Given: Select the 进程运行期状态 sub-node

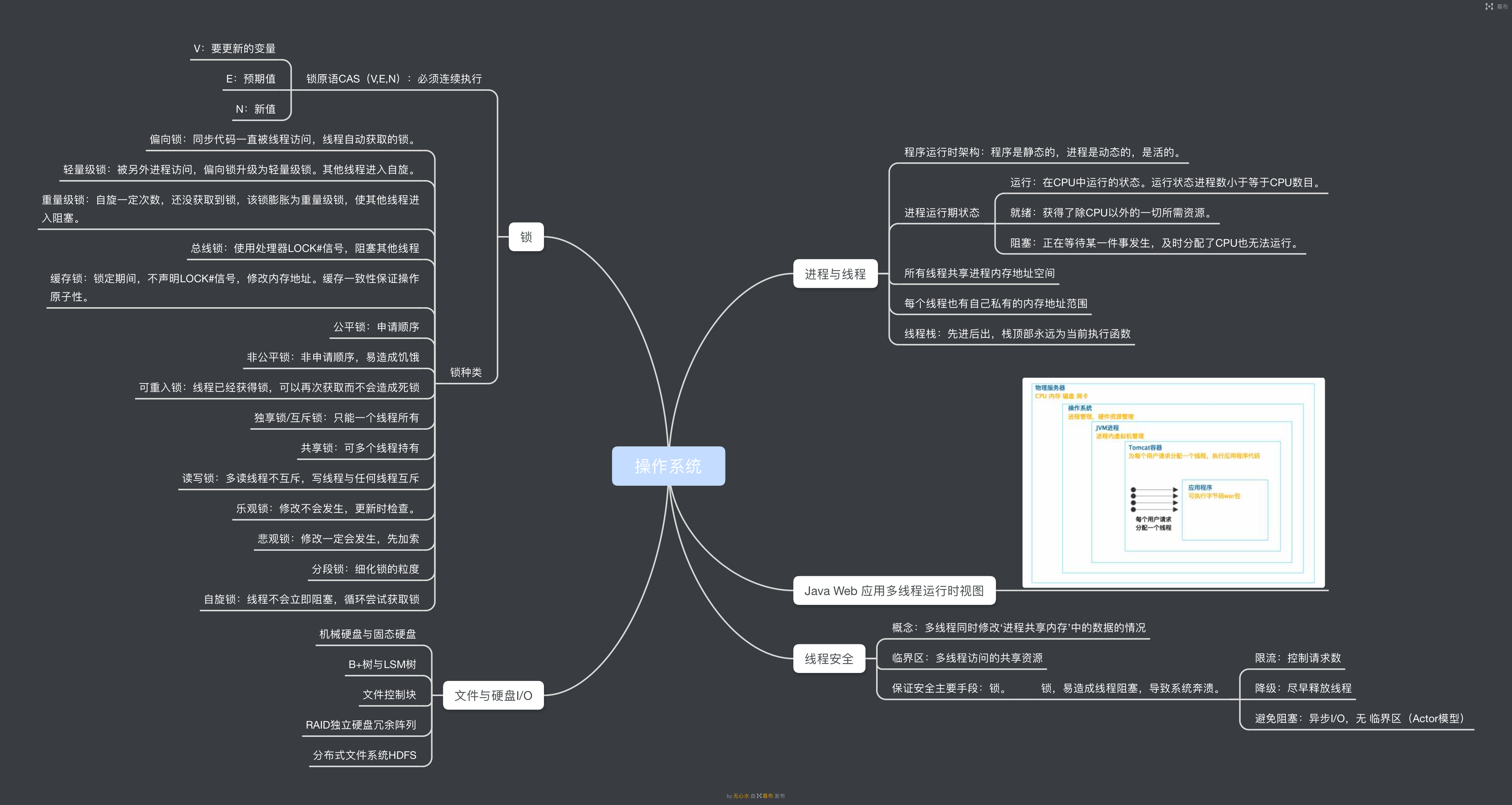Looking at the screenshot, I should point(942,213).
